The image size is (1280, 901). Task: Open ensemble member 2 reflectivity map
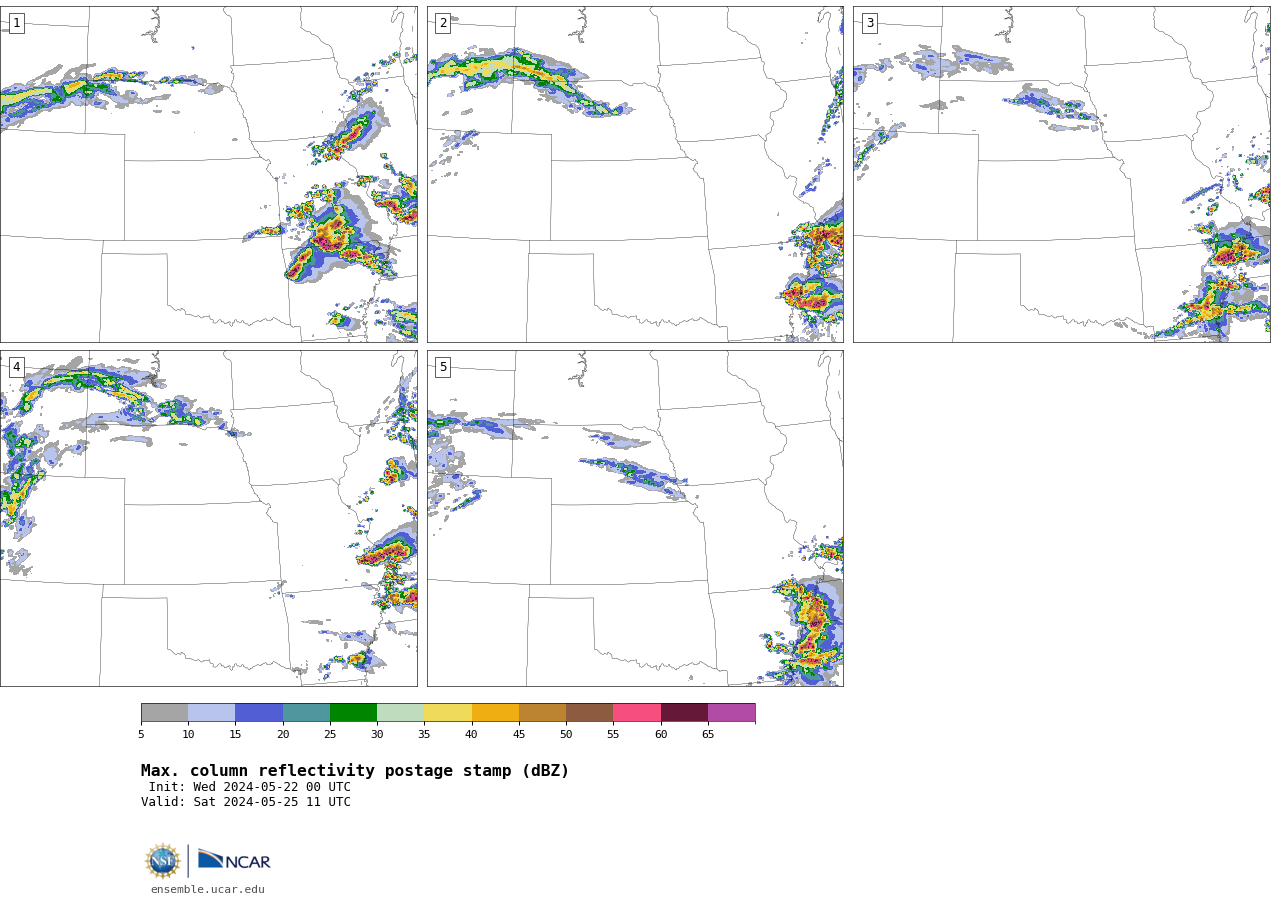click(635, 174)
